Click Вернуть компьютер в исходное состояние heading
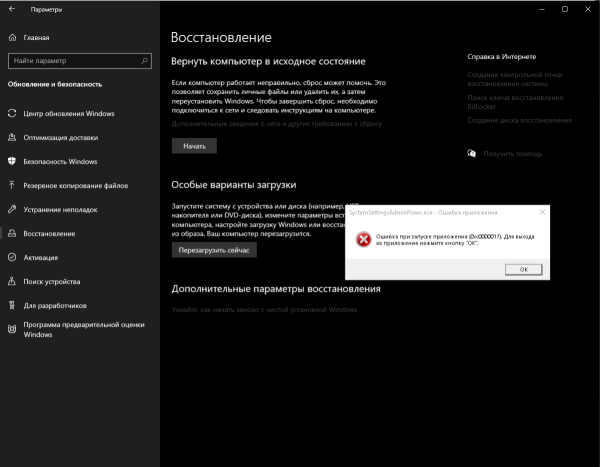Screen dimensions: 600x467 pos(268,61)
